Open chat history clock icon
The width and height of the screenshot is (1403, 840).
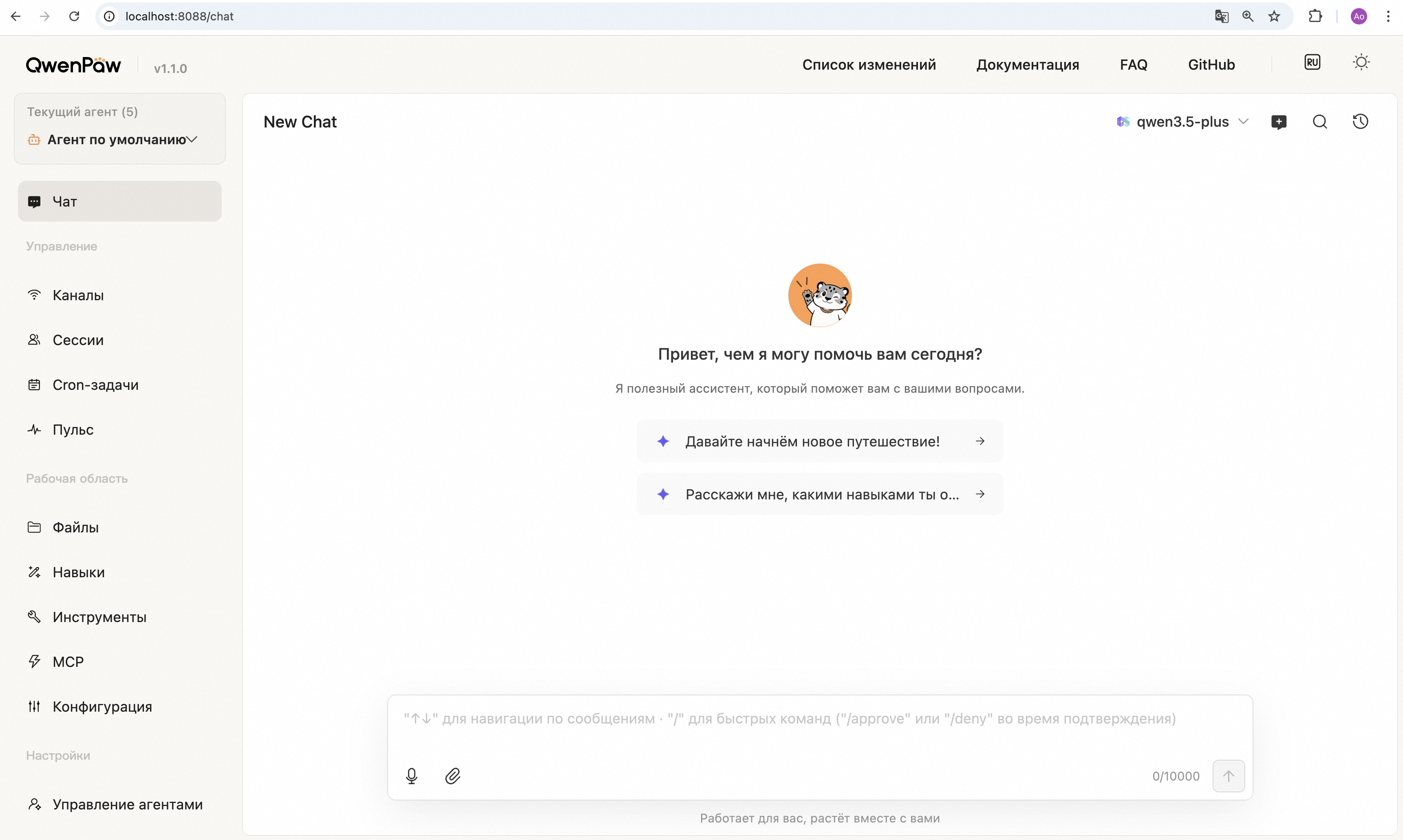[1361, 122]
